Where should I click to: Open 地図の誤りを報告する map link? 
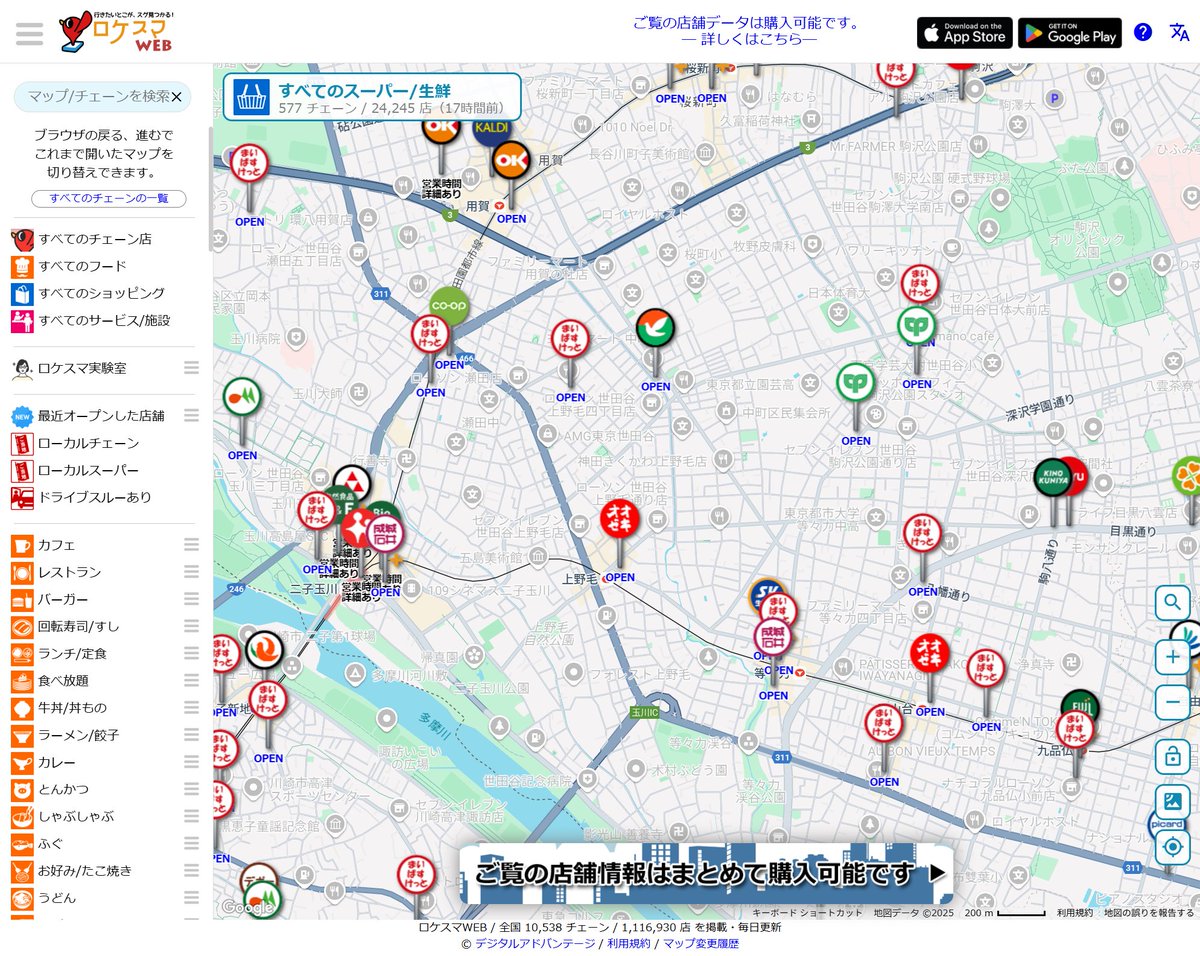(x=1149, y=912)
